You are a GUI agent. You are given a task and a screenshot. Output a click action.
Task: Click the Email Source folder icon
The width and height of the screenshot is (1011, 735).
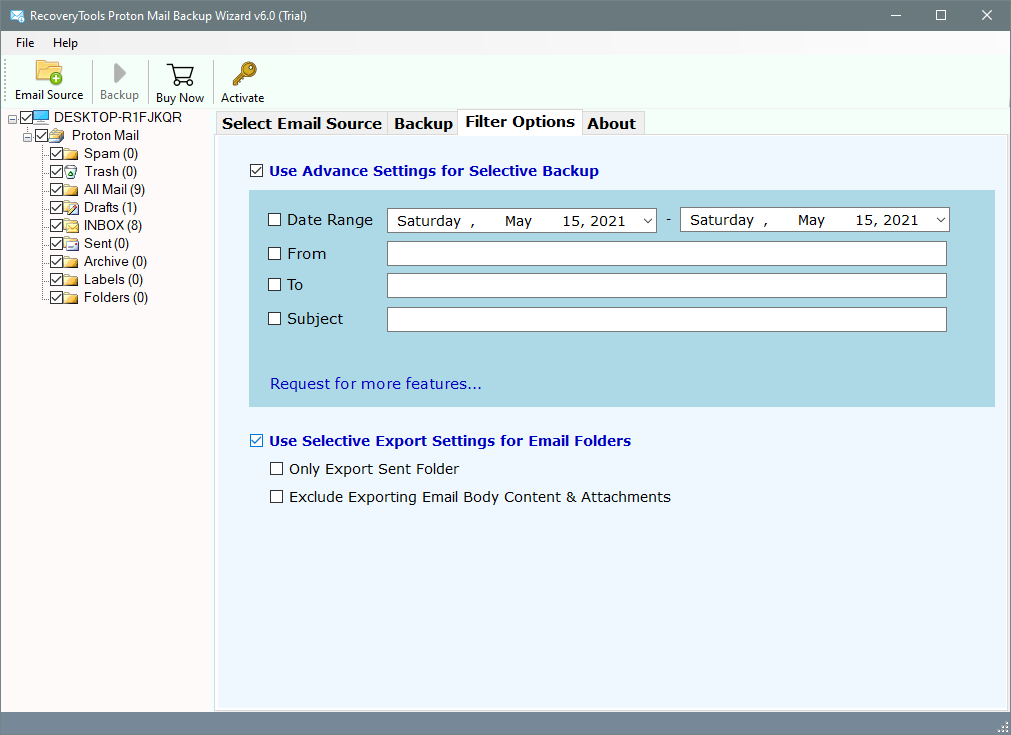point(49,73)
